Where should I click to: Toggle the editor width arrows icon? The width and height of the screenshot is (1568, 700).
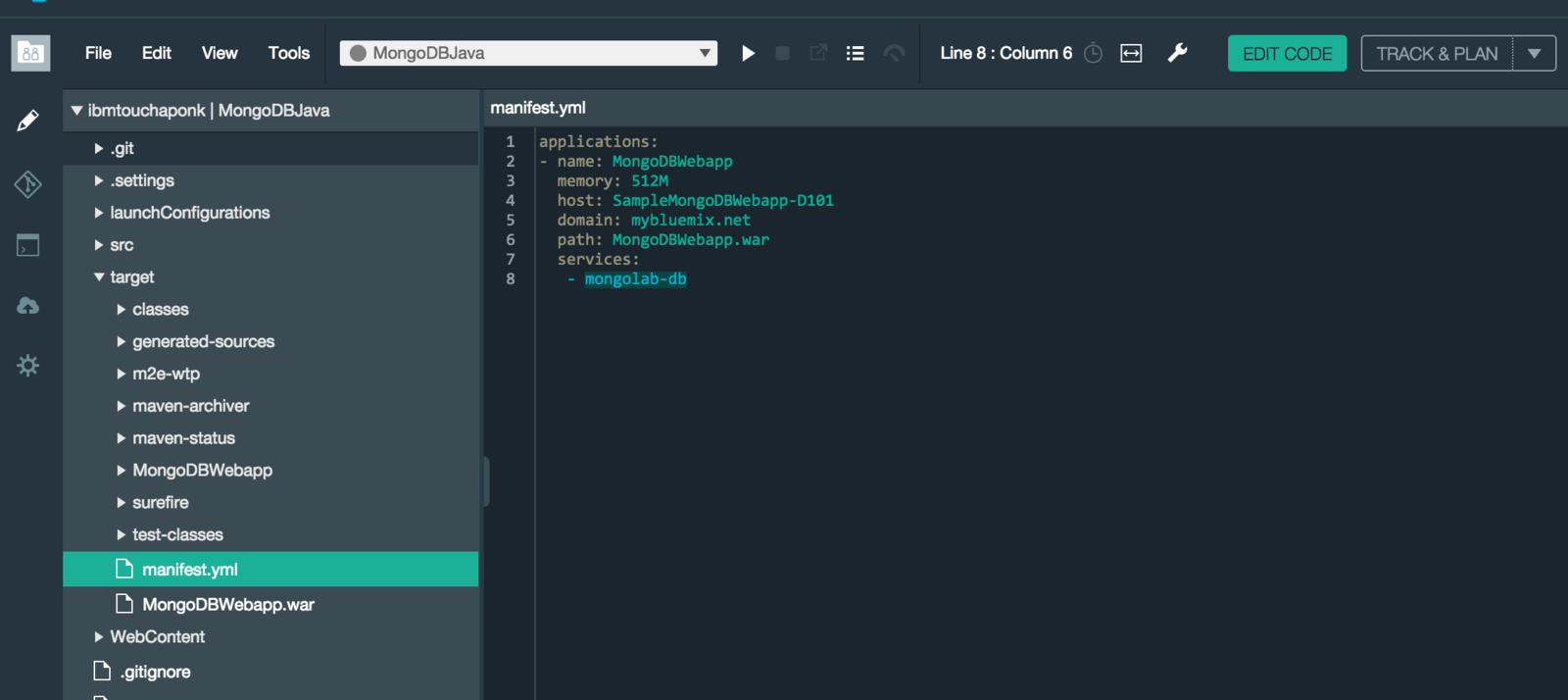[1131, 53]
